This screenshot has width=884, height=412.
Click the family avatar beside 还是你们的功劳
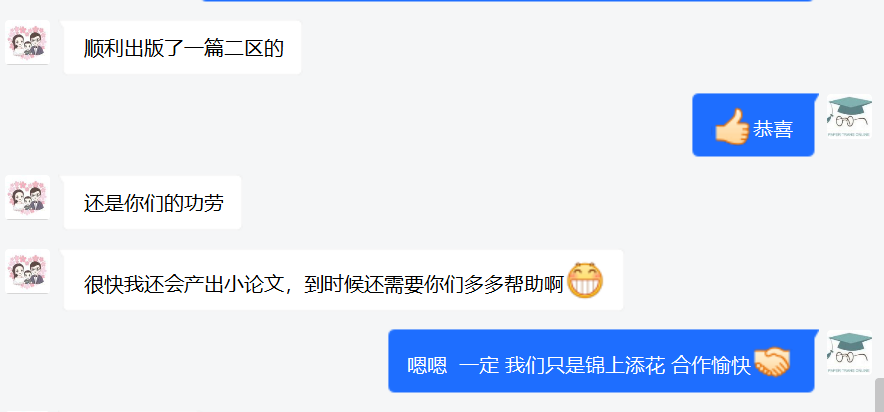tap(28, 197)
